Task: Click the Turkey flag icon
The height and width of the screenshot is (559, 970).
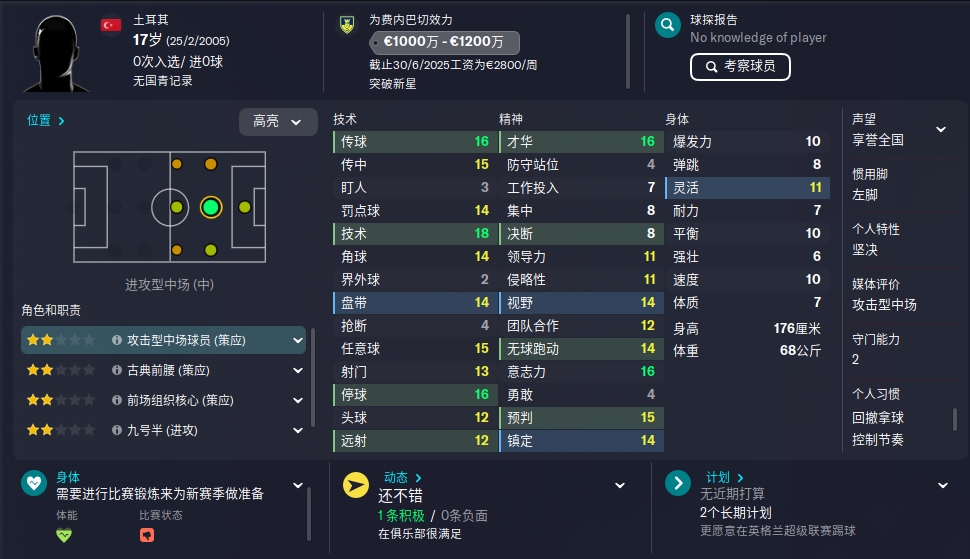Action: (111, 25)
